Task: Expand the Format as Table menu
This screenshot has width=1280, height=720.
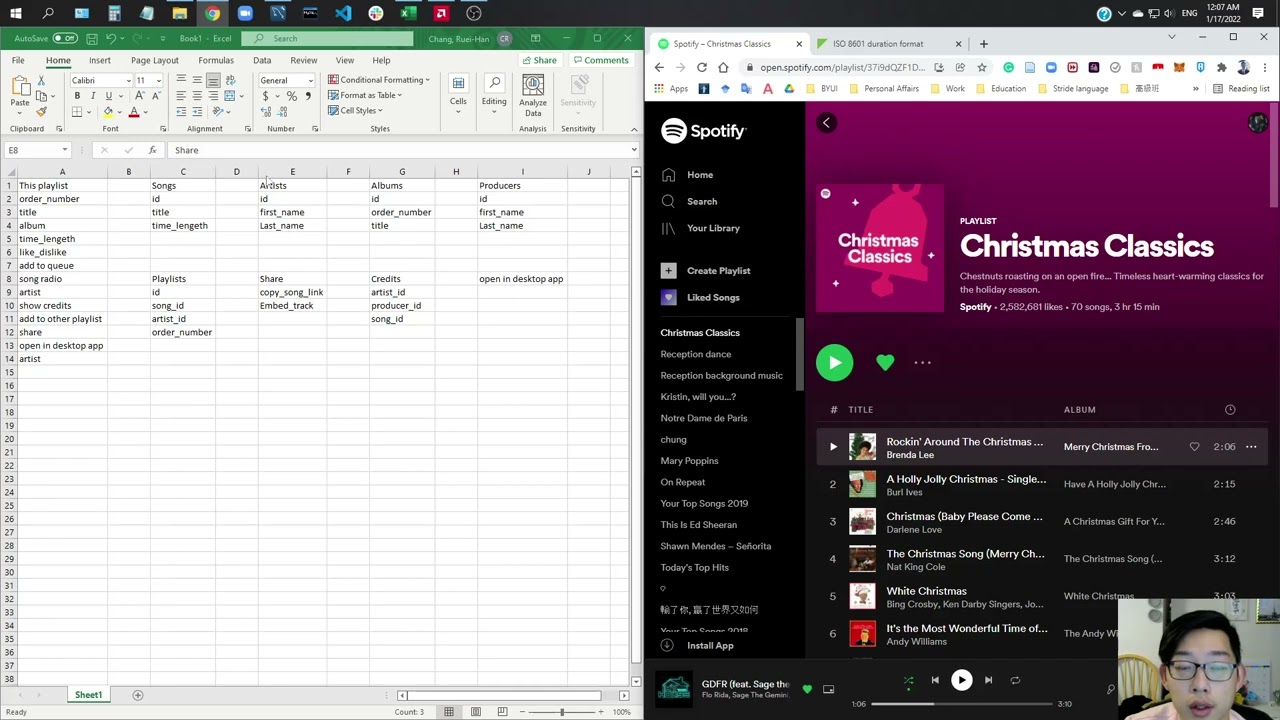Action: pos(365,95)
